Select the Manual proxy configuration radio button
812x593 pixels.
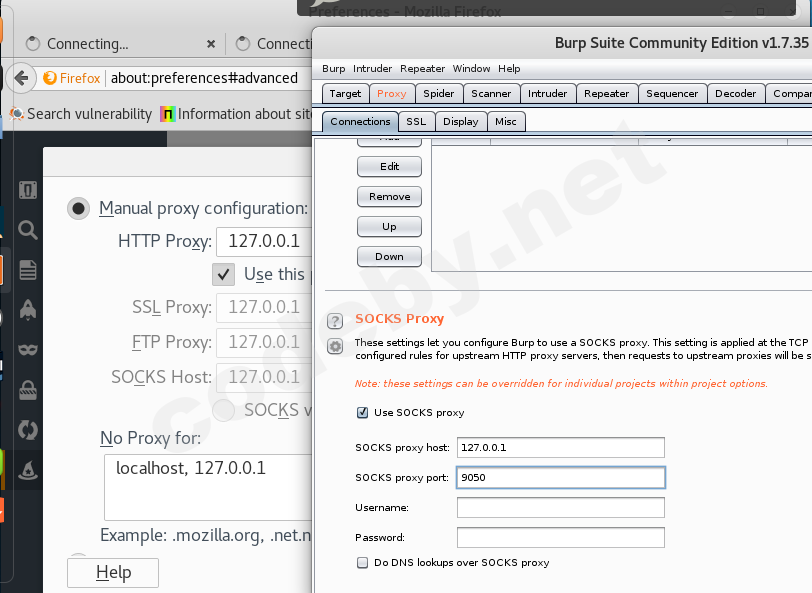[x=79, y=208]
